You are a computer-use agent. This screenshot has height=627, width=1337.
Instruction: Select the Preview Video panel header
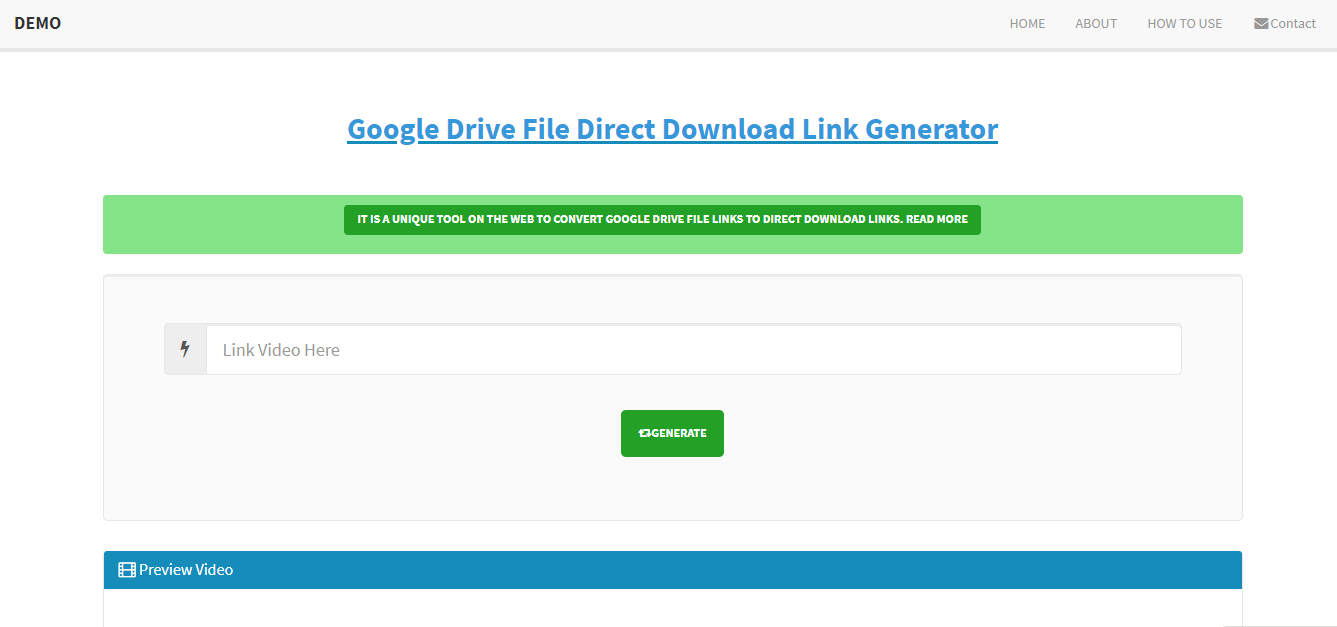(672, 570)
